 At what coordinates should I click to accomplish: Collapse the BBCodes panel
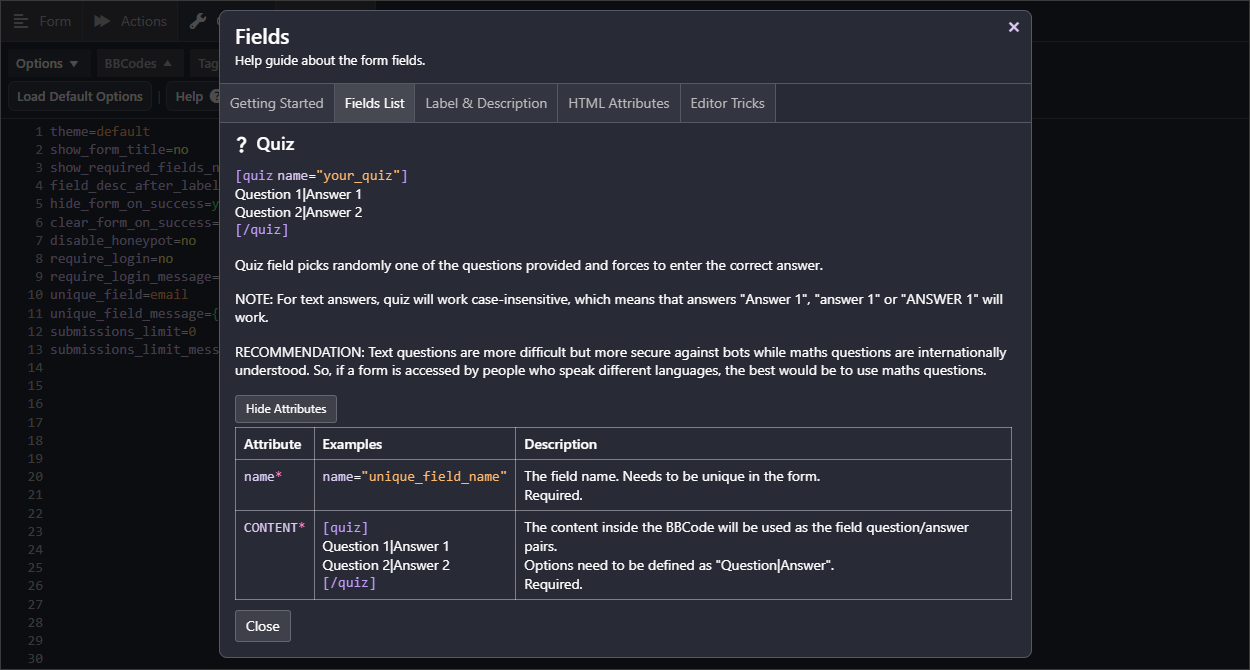pyautogui.click(x=139, y=62)
